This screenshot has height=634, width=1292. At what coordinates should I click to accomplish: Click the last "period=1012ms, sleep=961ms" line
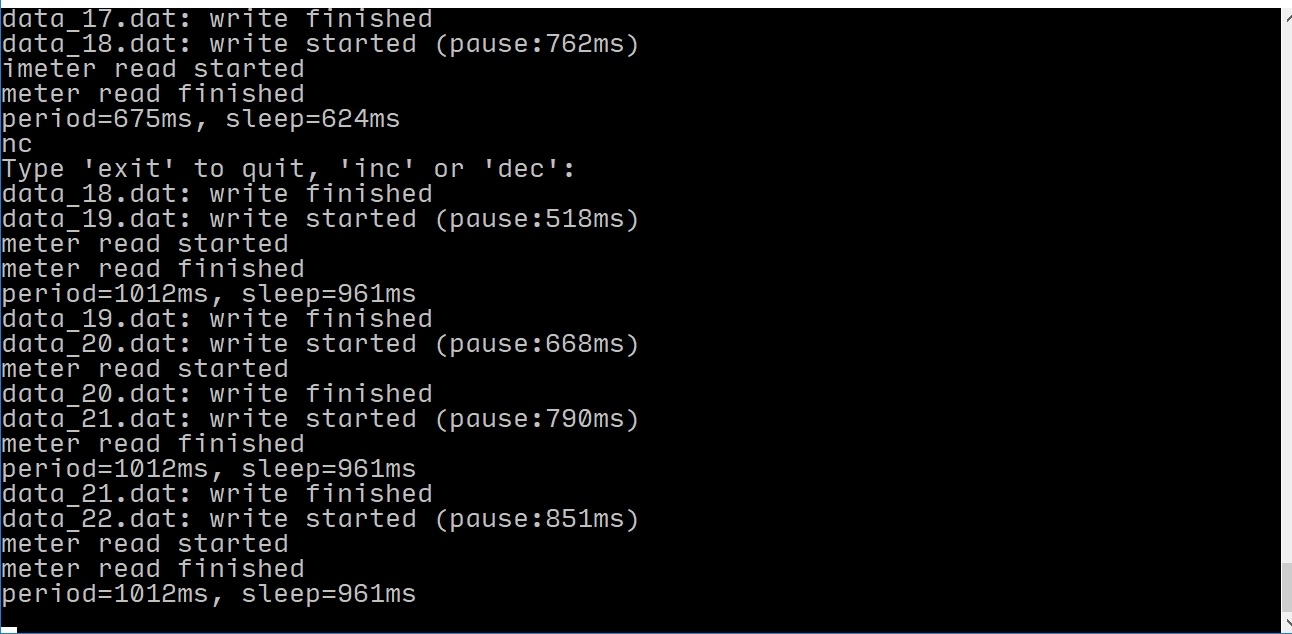tap(208, 594)
